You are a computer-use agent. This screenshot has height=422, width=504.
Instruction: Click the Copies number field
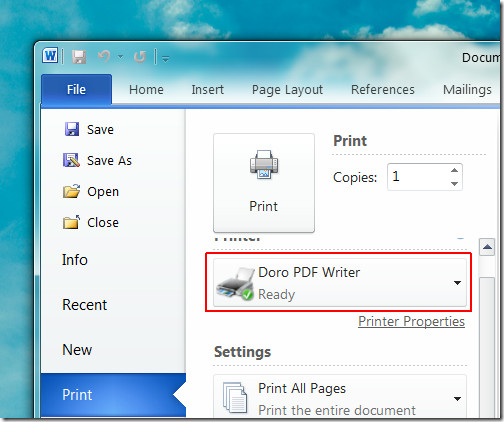pos(417,177)
